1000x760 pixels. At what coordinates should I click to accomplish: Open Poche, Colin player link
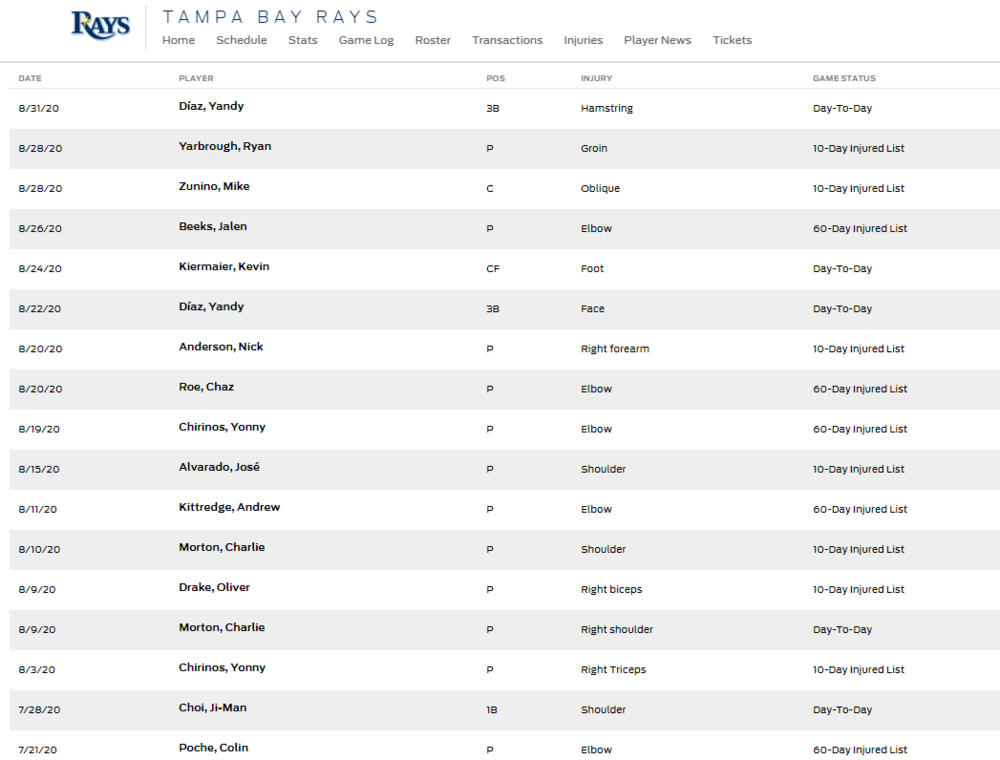213,747
